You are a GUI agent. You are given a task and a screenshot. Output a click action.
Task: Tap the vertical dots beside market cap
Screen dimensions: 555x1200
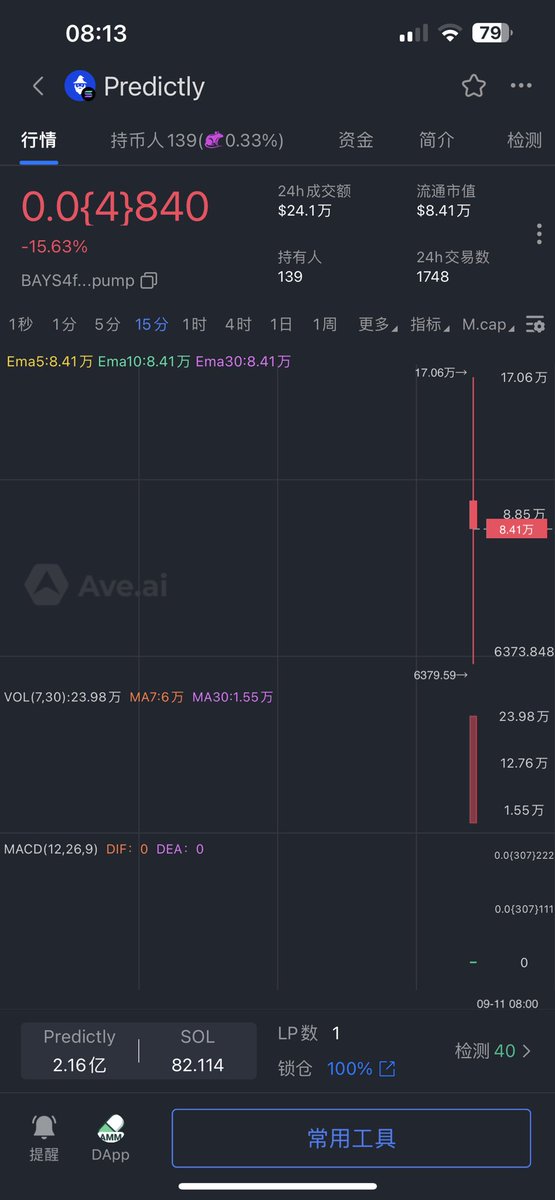(x=539, y=234)
